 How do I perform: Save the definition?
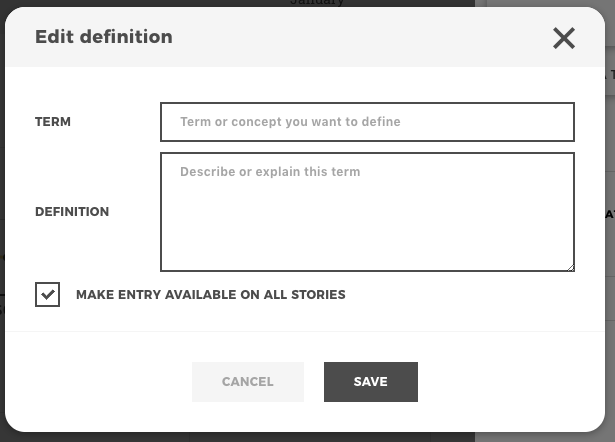(370, 381)
